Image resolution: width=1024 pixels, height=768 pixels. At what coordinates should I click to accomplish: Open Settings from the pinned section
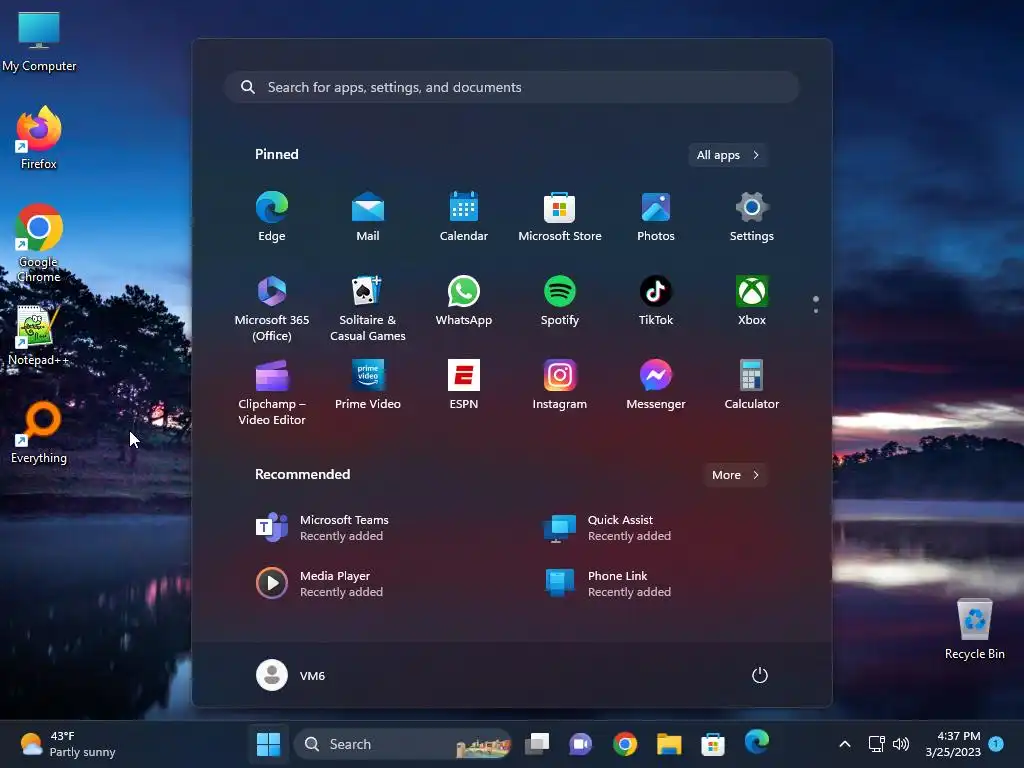pyautogui.click(x=752, y=217)
